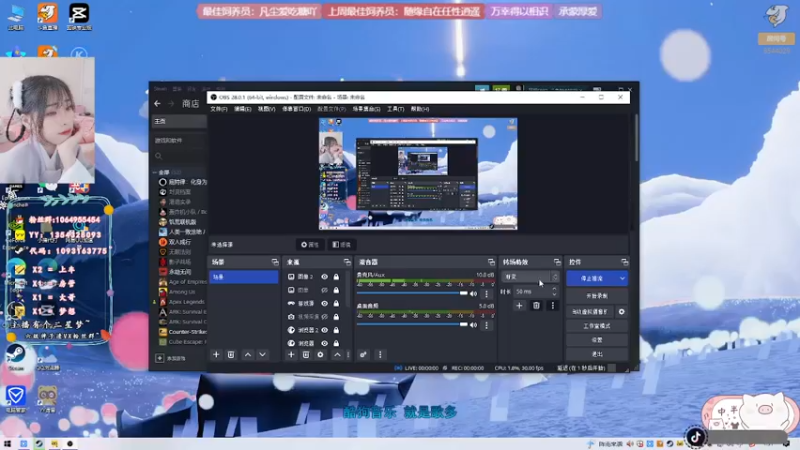The image size is (800, 450).
Task: Open advanced audio properties gears in mixer
Action: [x=363, y=355]
